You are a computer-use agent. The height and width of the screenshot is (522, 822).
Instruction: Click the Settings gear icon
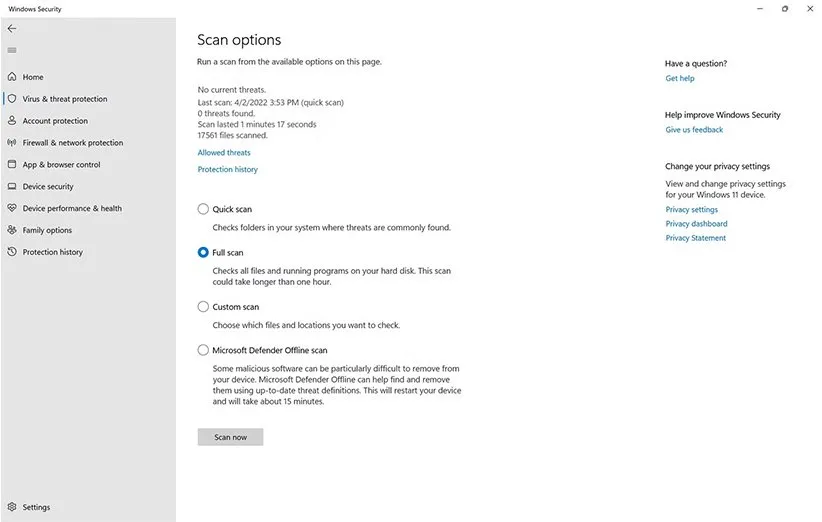pyautogui.click(x=12, y=507)
